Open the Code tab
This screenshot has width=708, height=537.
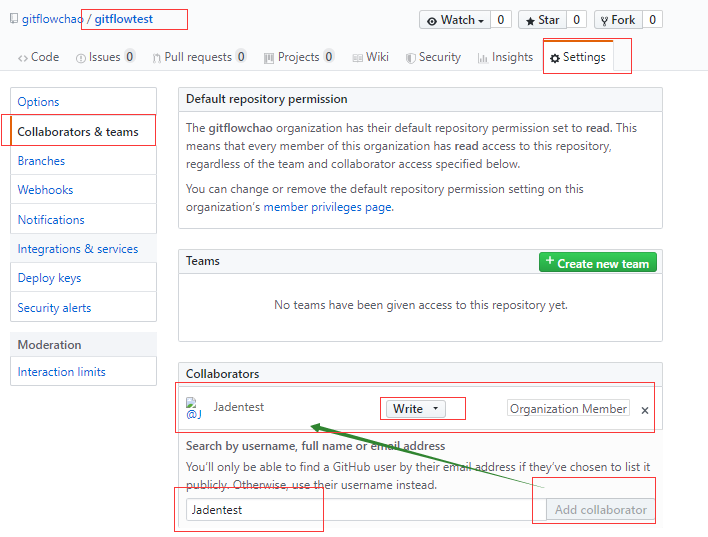tap(38, 57)
